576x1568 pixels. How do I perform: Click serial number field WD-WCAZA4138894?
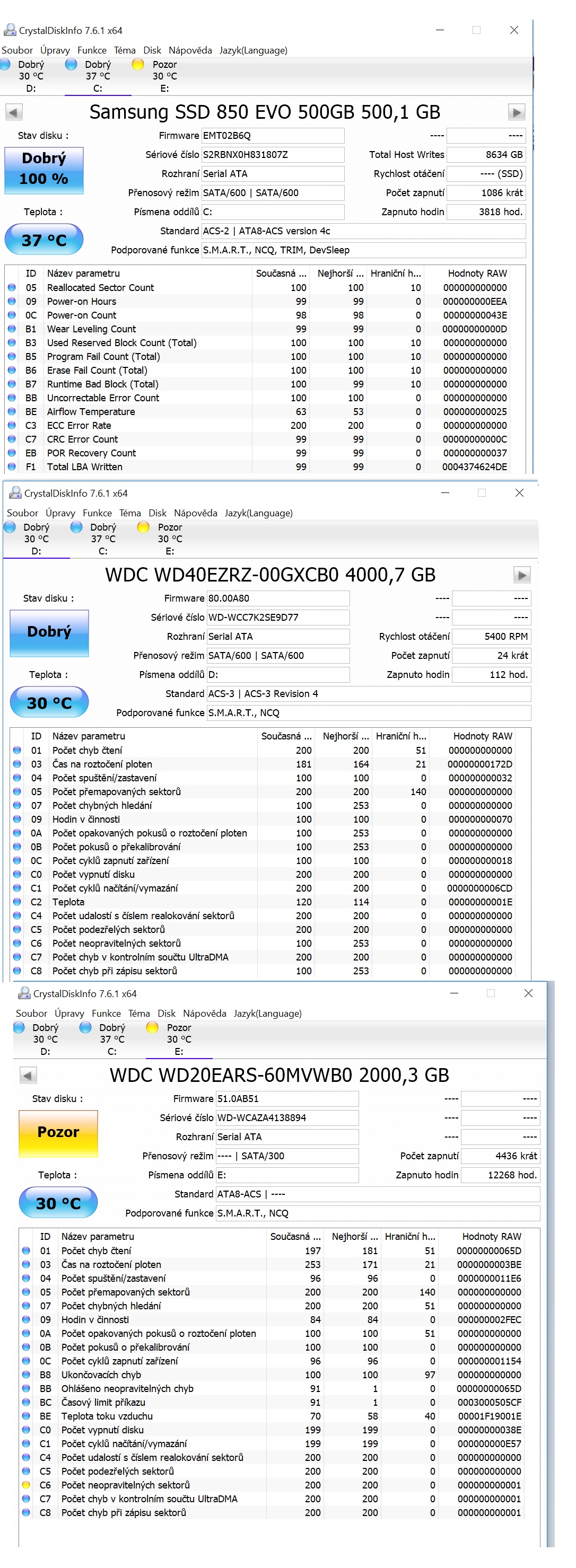tap(287, 1117)
